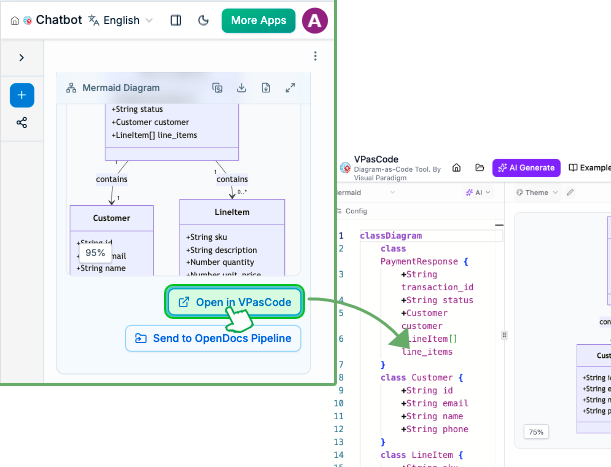Expand the Config section
The height and width of the screenshot is (467, 611).
click(x=352, y=211)
